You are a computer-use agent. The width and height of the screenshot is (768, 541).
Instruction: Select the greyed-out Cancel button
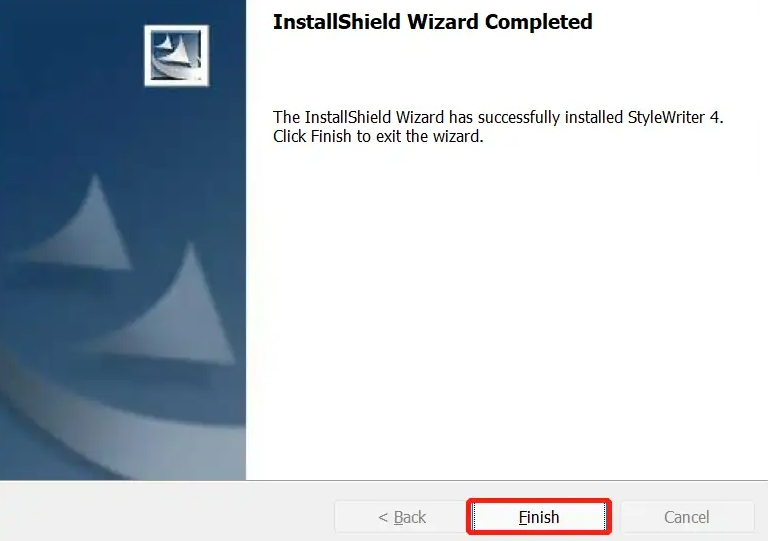tap(687, 517)
